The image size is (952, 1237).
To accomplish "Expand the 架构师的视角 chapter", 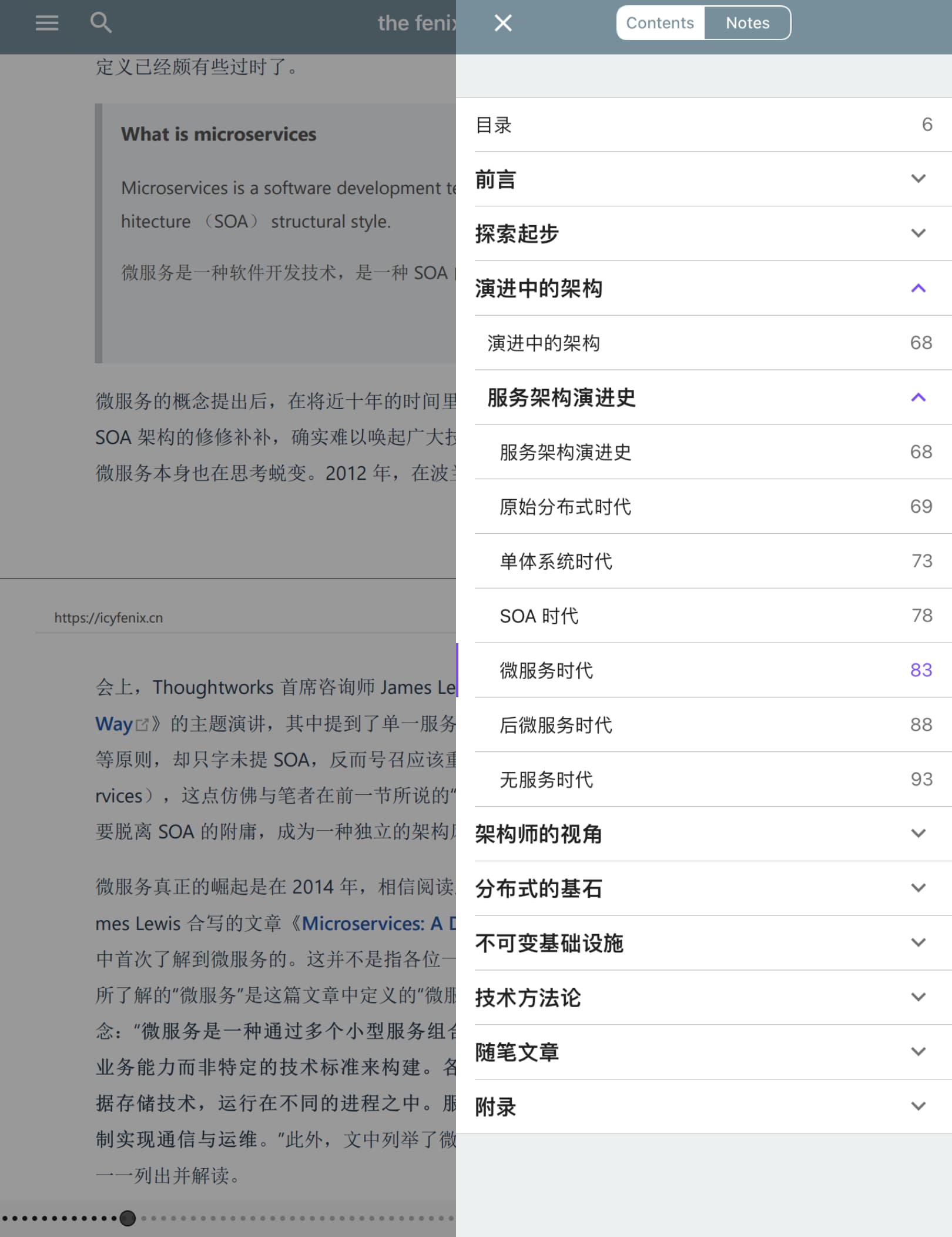I will [x=918, y=834].
